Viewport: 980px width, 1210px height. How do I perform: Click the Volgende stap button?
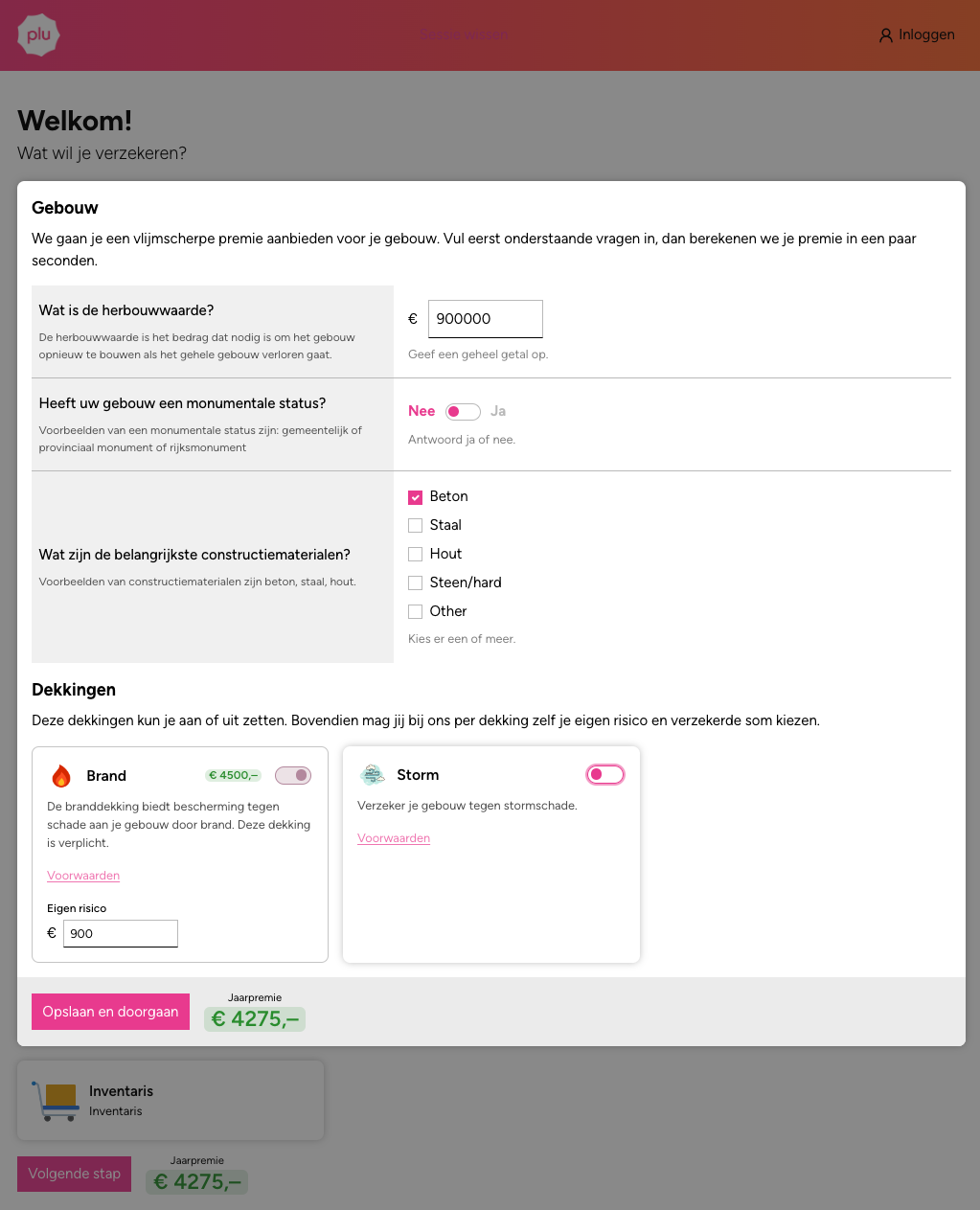(74, 1174)
